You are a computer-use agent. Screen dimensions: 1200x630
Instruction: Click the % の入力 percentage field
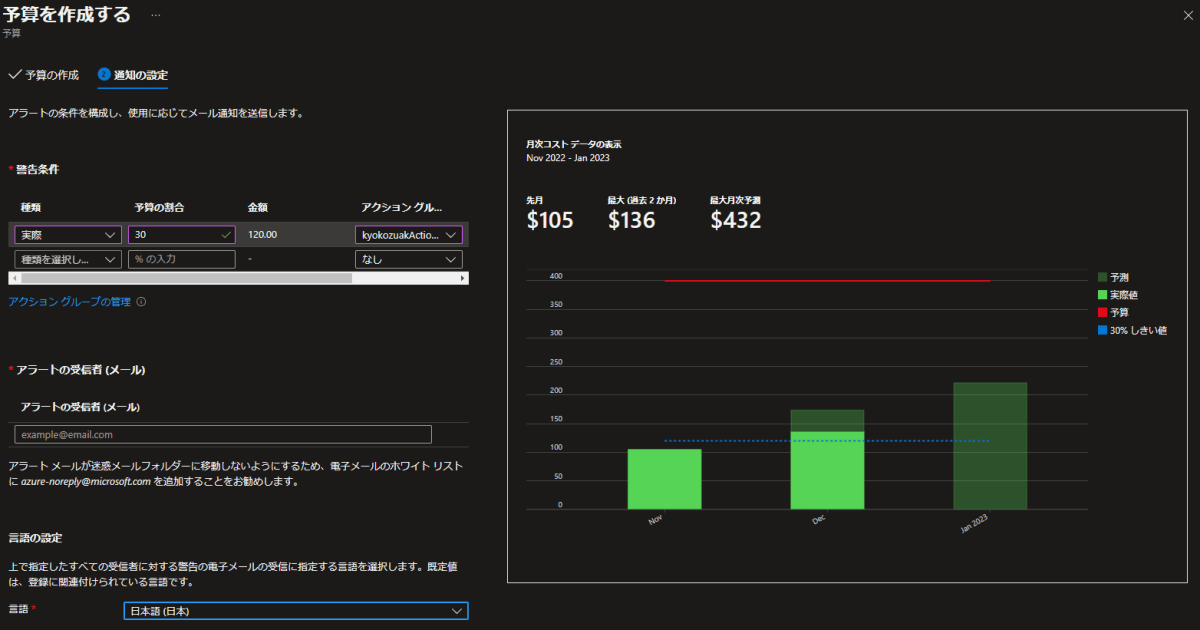182,259
